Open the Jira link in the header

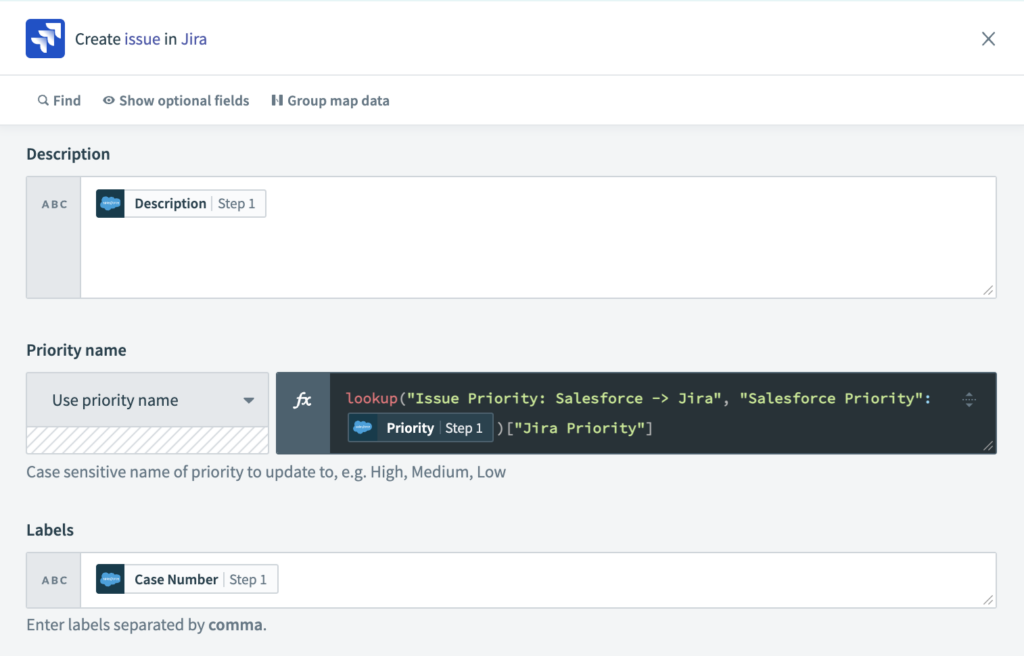click(x=192, y=38)
